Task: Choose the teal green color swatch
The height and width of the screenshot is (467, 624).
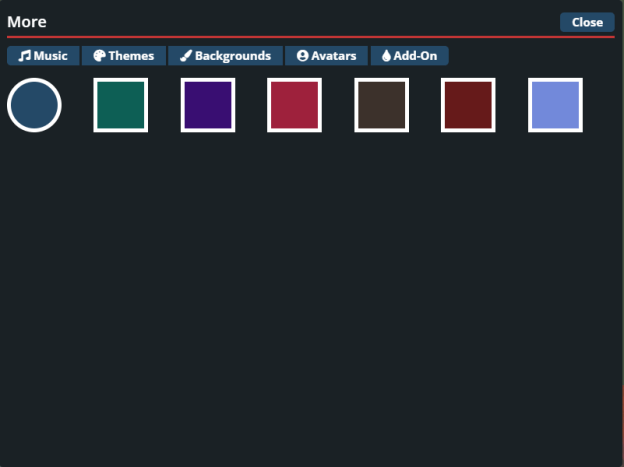Action: pyautogui.click(x=121, y=105)
